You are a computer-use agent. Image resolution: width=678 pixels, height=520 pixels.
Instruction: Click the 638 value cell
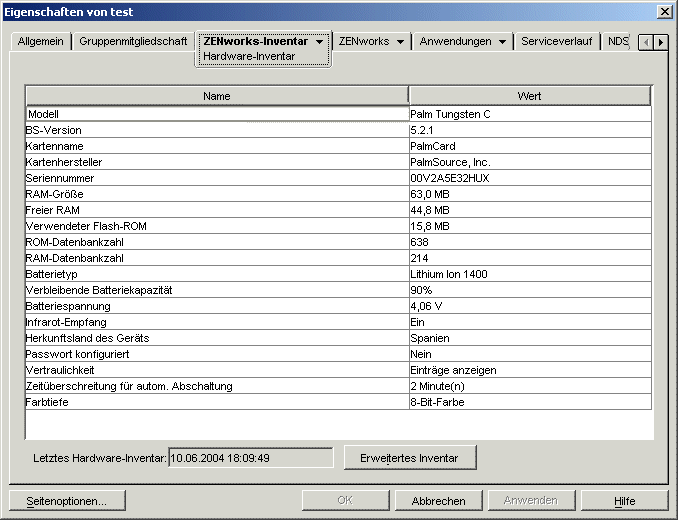530,242
